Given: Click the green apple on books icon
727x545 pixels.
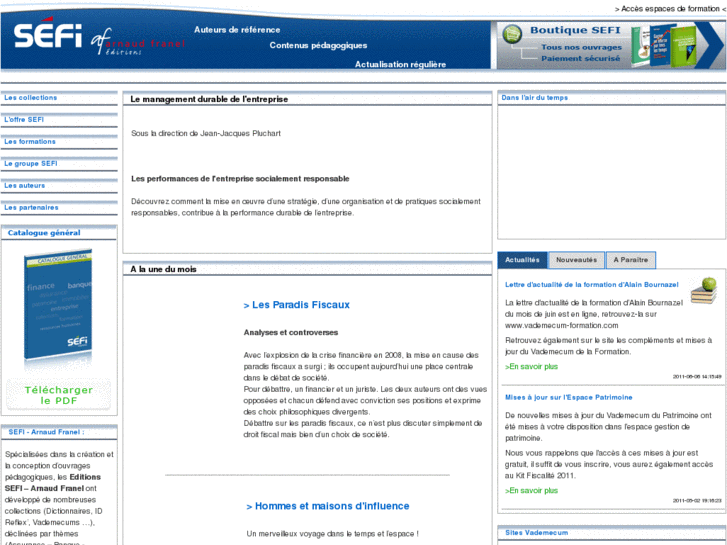Looking at the screenshot, I should coord(704,290).
